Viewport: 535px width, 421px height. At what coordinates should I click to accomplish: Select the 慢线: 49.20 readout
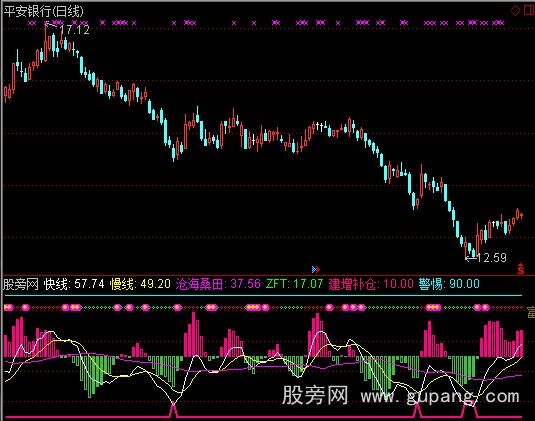(140, 284)
